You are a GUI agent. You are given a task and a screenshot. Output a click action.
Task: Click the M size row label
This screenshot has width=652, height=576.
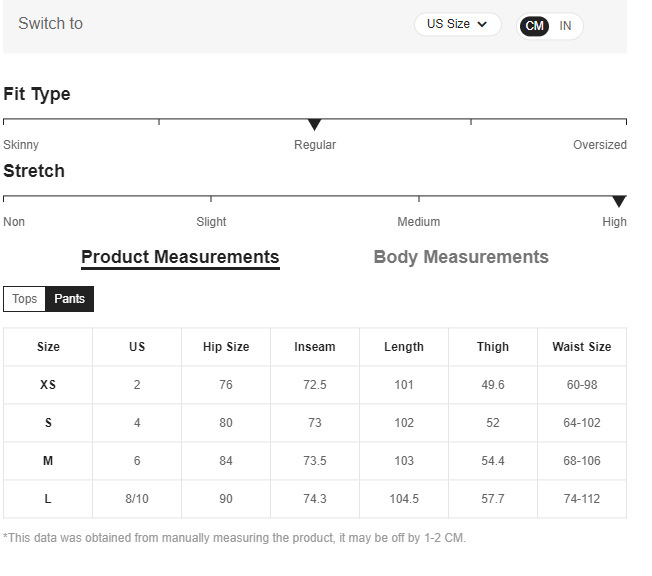click(x=48, y=461)
